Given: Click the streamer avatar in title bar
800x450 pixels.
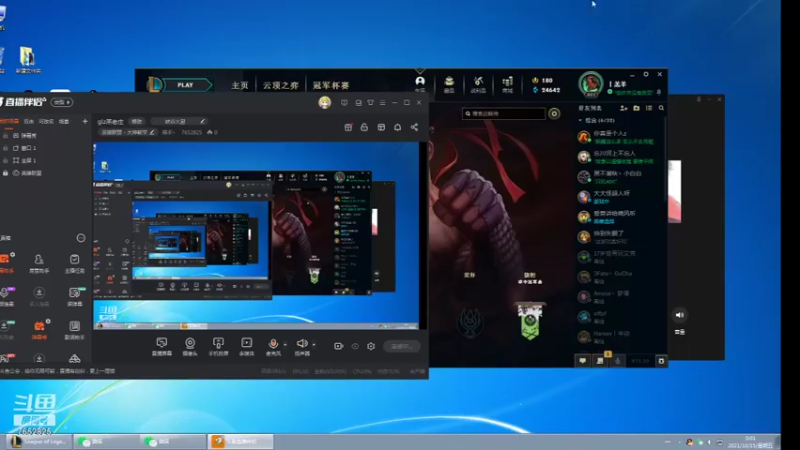Looking at the screenshot, I should click(x=324, y=103).
